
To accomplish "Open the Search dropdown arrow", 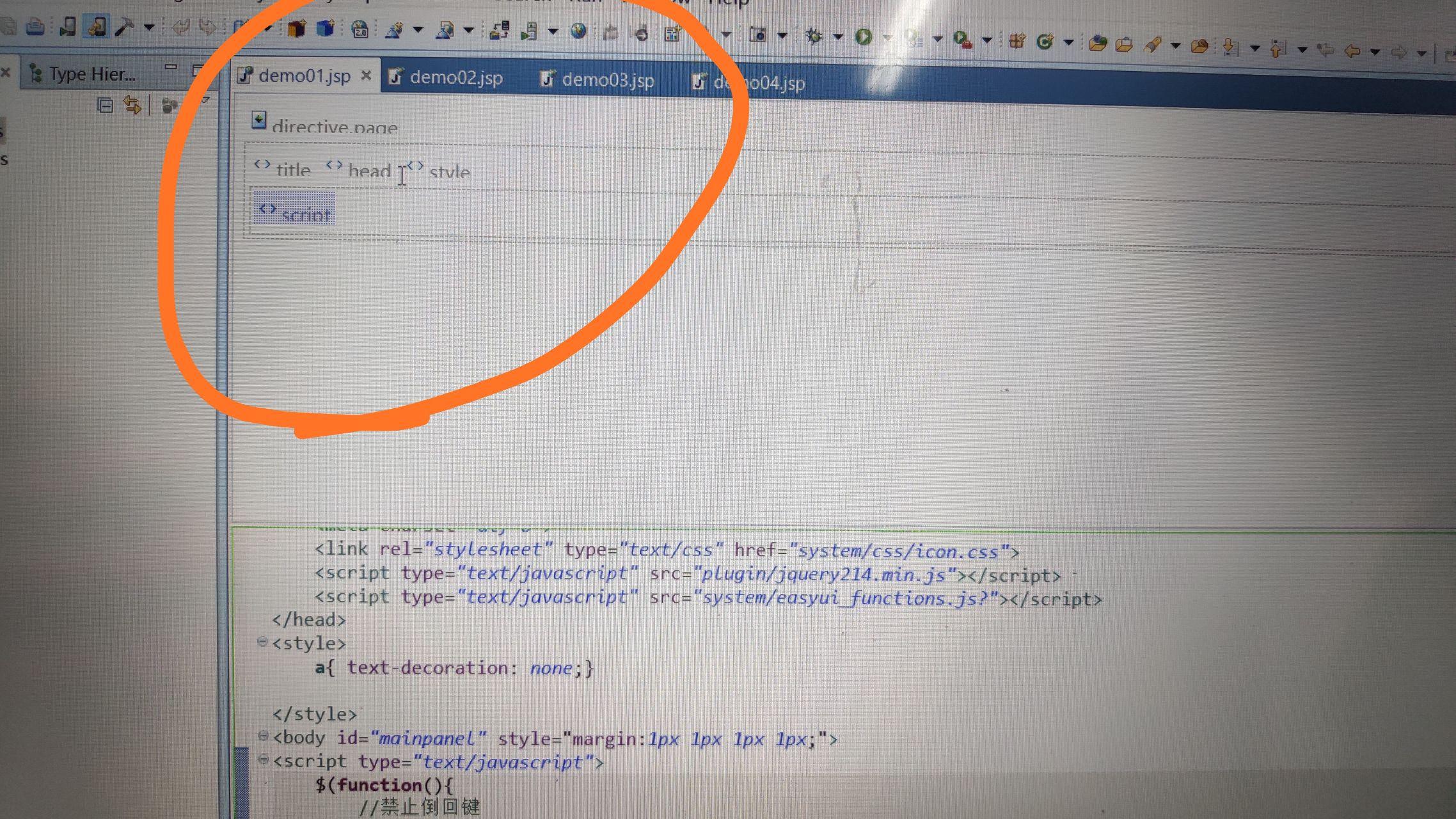I will pyautogui.click(x=1175, y=45).
